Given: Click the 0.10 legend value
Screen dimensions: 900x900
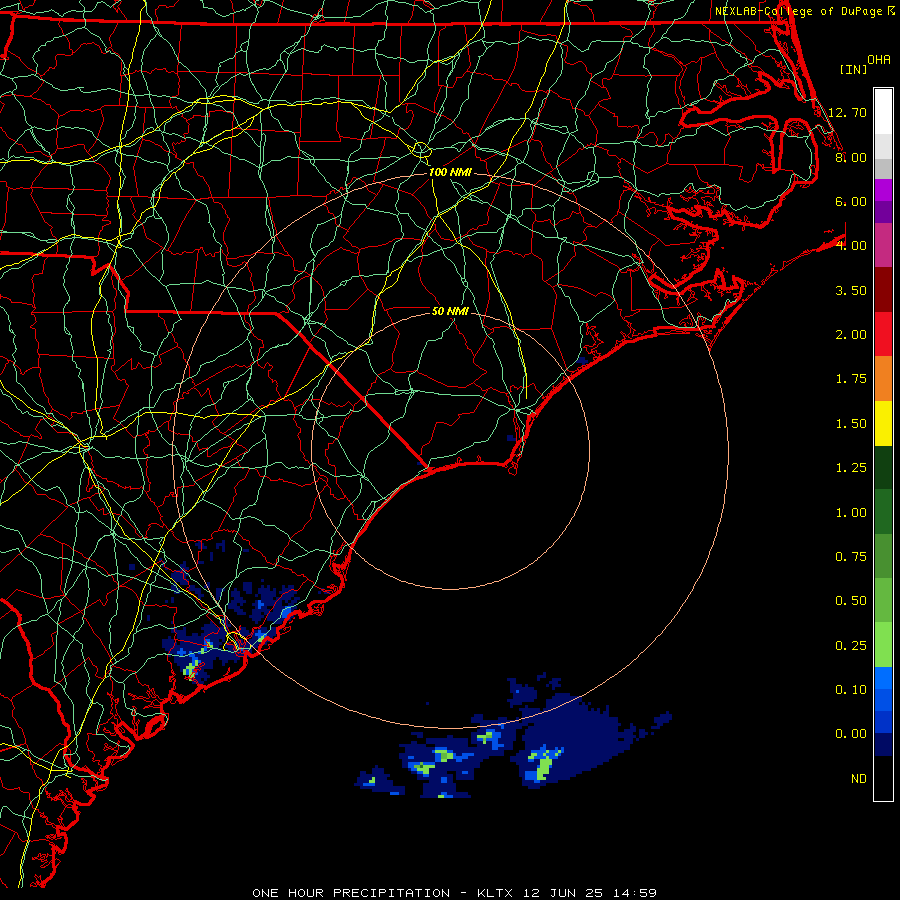Looking at the screenshot, I should point(851,690).
